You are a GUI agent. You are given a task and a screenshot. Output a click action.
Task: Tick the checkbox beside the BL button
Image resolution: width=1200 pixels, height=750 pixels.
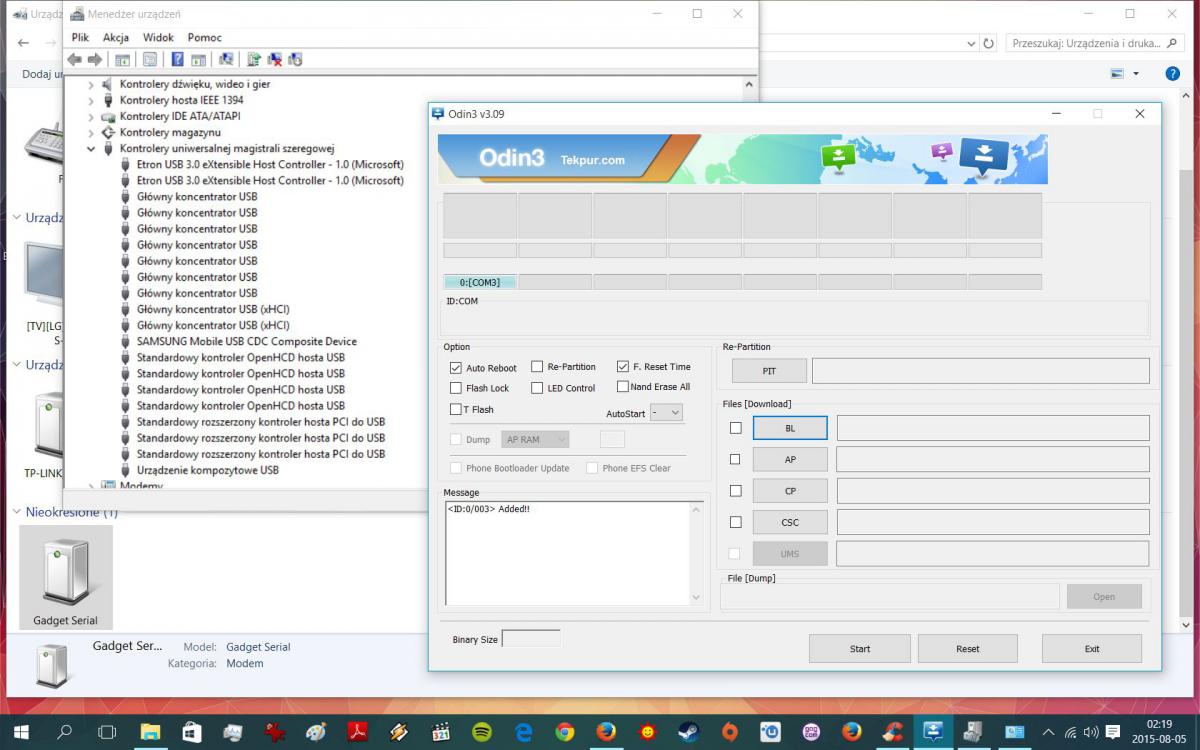coord(735,428)
